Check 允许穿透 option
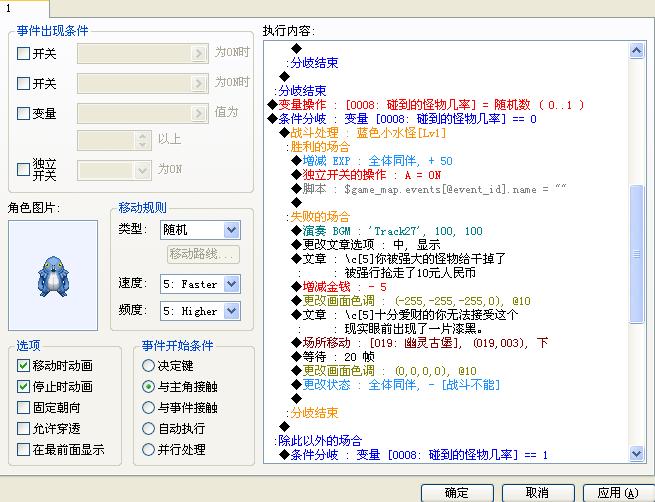The width and height of the screenshot is (655, 502). [23, 428]
